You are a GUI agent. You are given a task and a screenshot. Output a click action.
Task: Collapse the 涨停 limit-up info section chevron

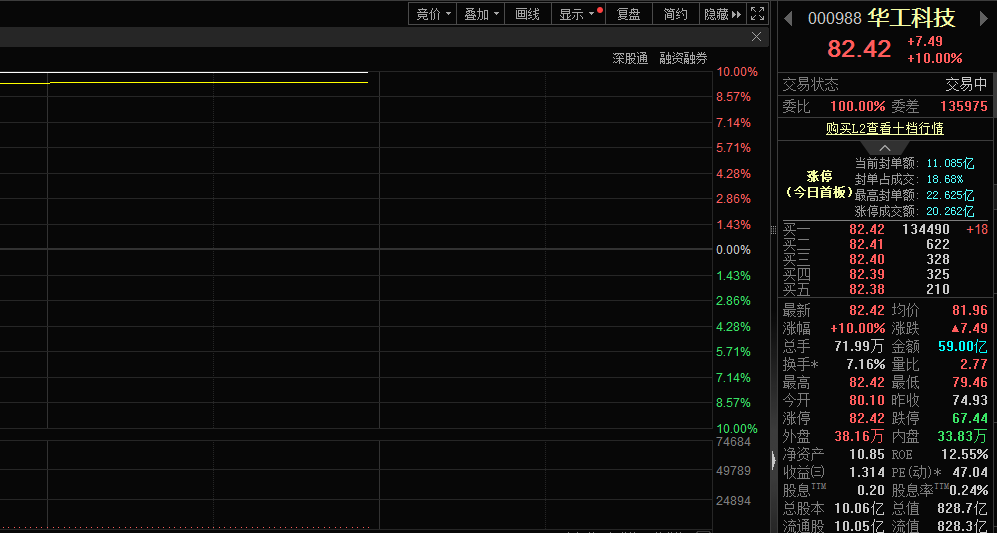pyautogui.click(x=886, y=148)
